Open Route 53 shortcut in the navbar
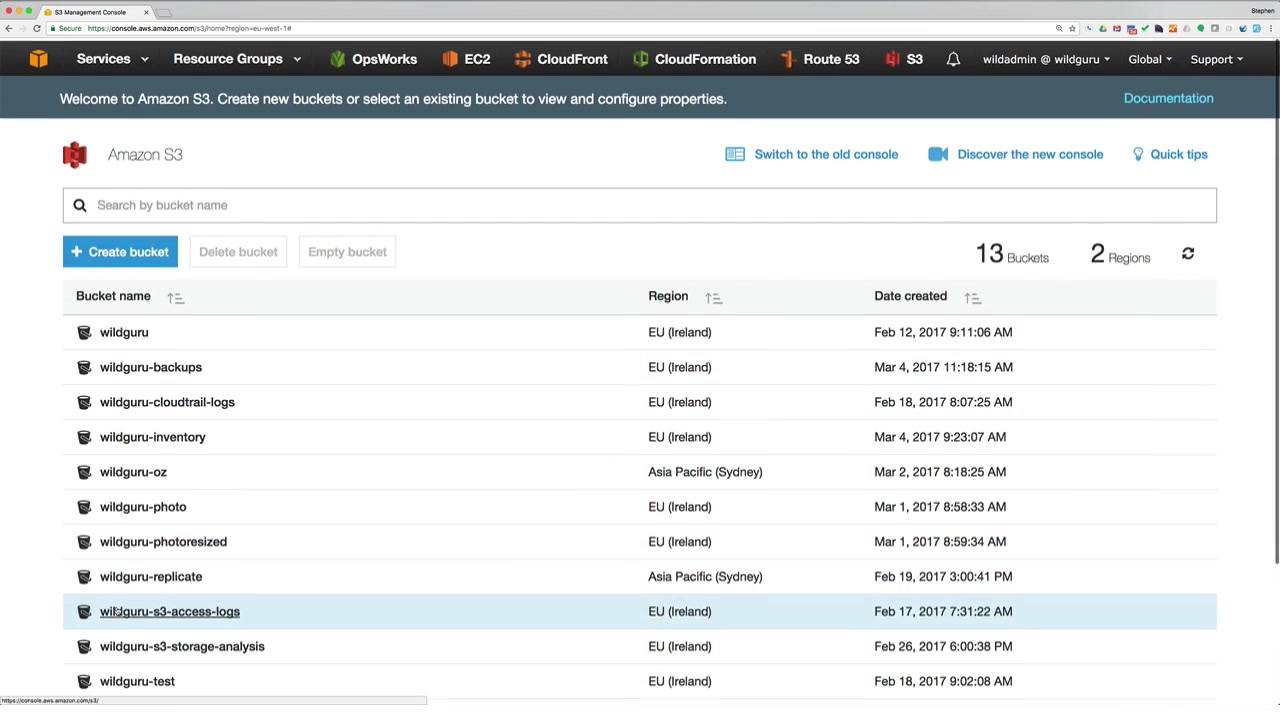The image size is (1280, 720). point(820,59)
